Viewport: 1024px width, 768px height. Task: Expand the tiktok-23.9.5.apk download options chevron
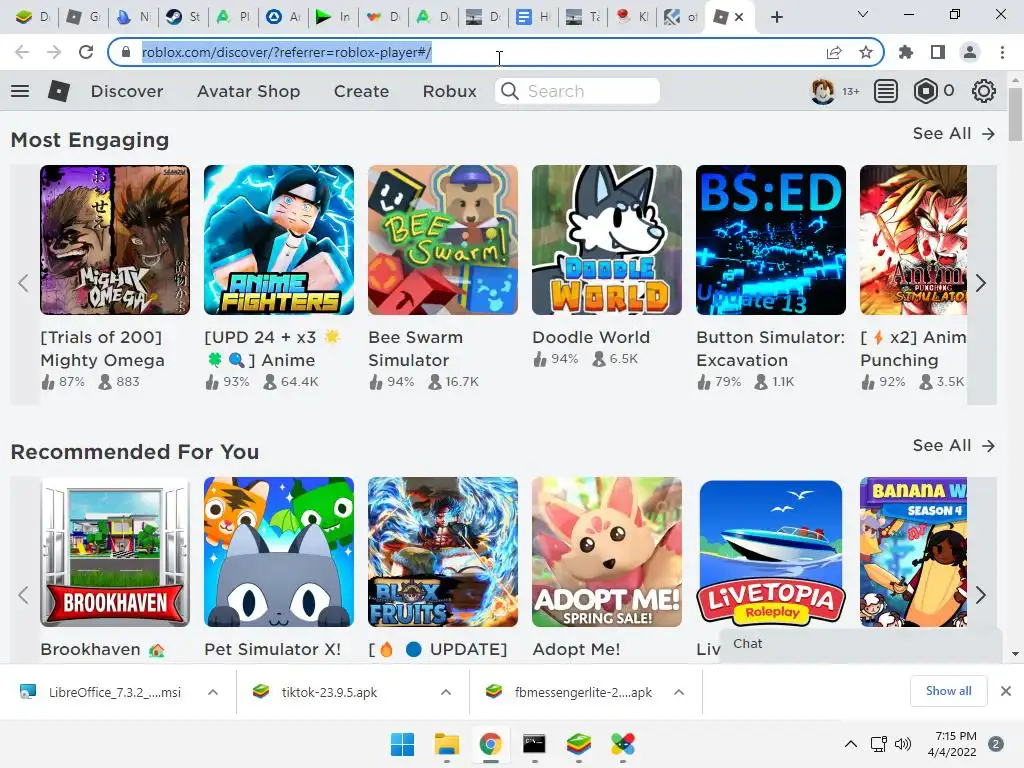coord(446,692)
